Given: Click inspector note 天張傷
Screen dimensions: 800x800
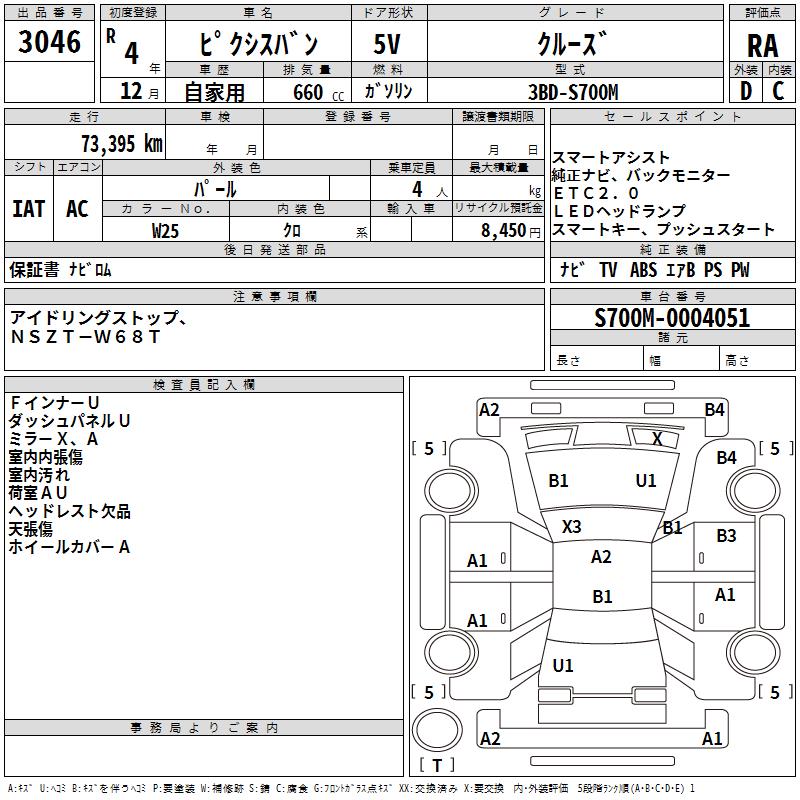Looking at the screenshot, I should tap(30, 529).
